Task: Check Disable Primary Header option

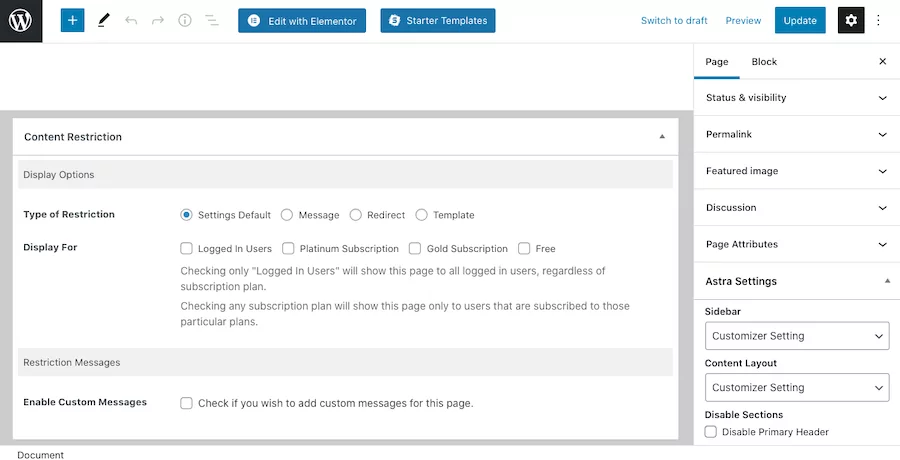Action: (x=711, y=432)
